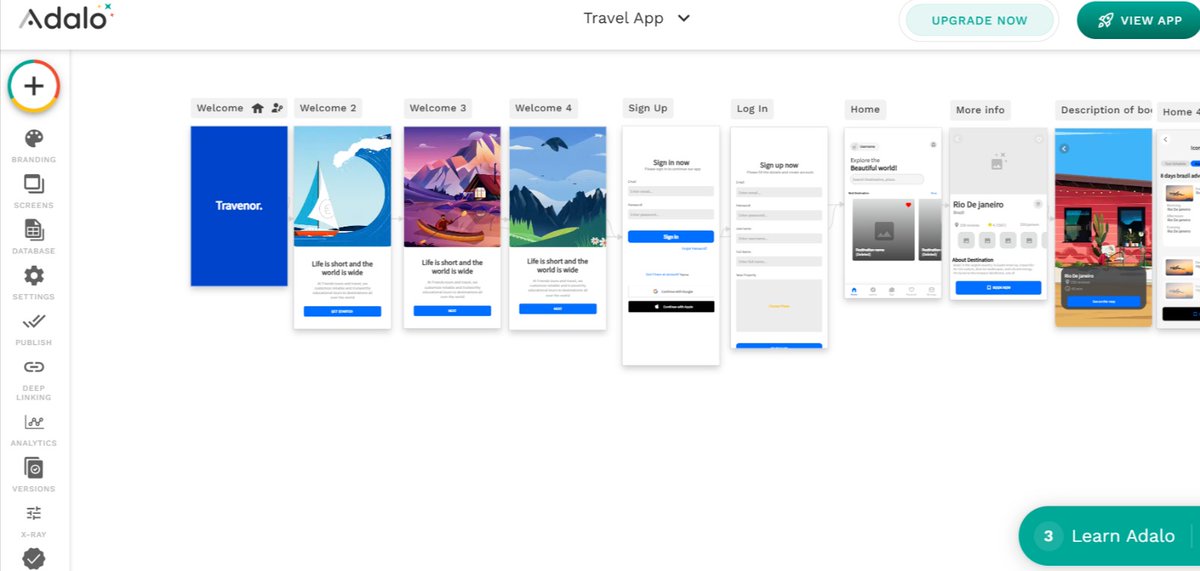Click Continue with Google on Sign Up screen
This screenshot has width=1200, height=571.
(x=671, y=291)
